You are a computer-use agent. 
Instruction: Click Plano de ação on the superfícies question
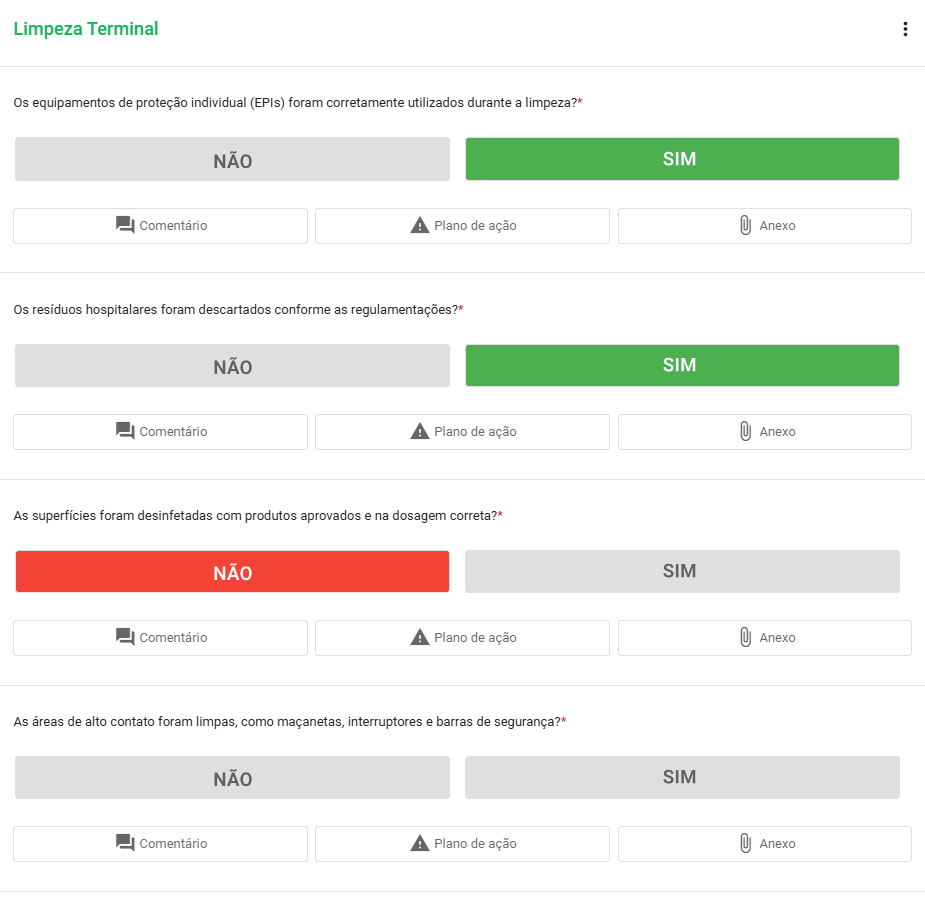click(x=462, y=637)
